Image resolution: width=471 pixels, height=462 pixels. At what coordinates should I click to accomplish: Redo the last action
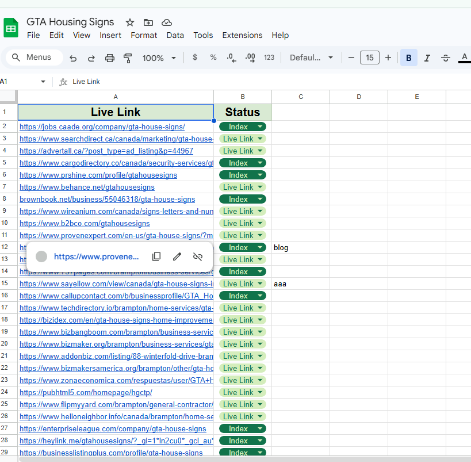pyautogui.click(x=91, y=58)
